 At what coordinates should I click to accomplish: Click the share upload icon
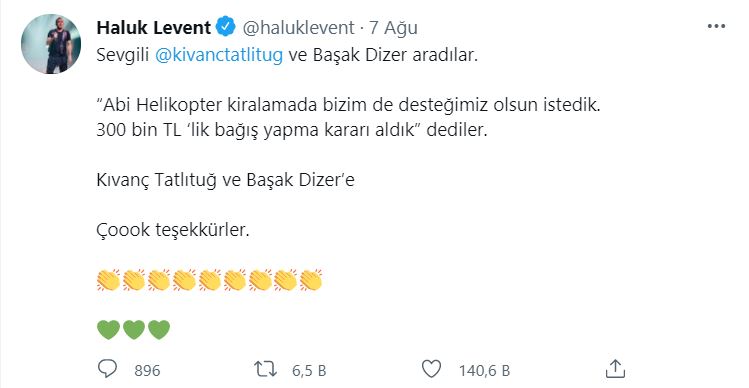[615, 368]
